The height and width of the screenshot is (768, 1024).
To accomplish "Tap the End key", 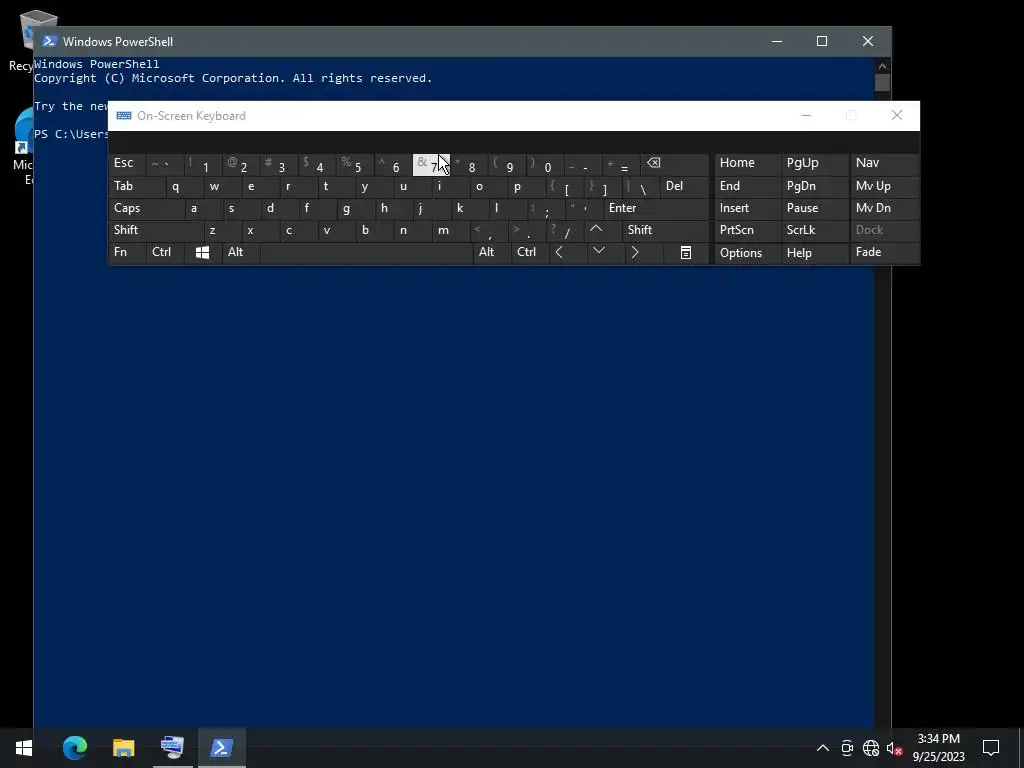I will click(x=746, y=186).
